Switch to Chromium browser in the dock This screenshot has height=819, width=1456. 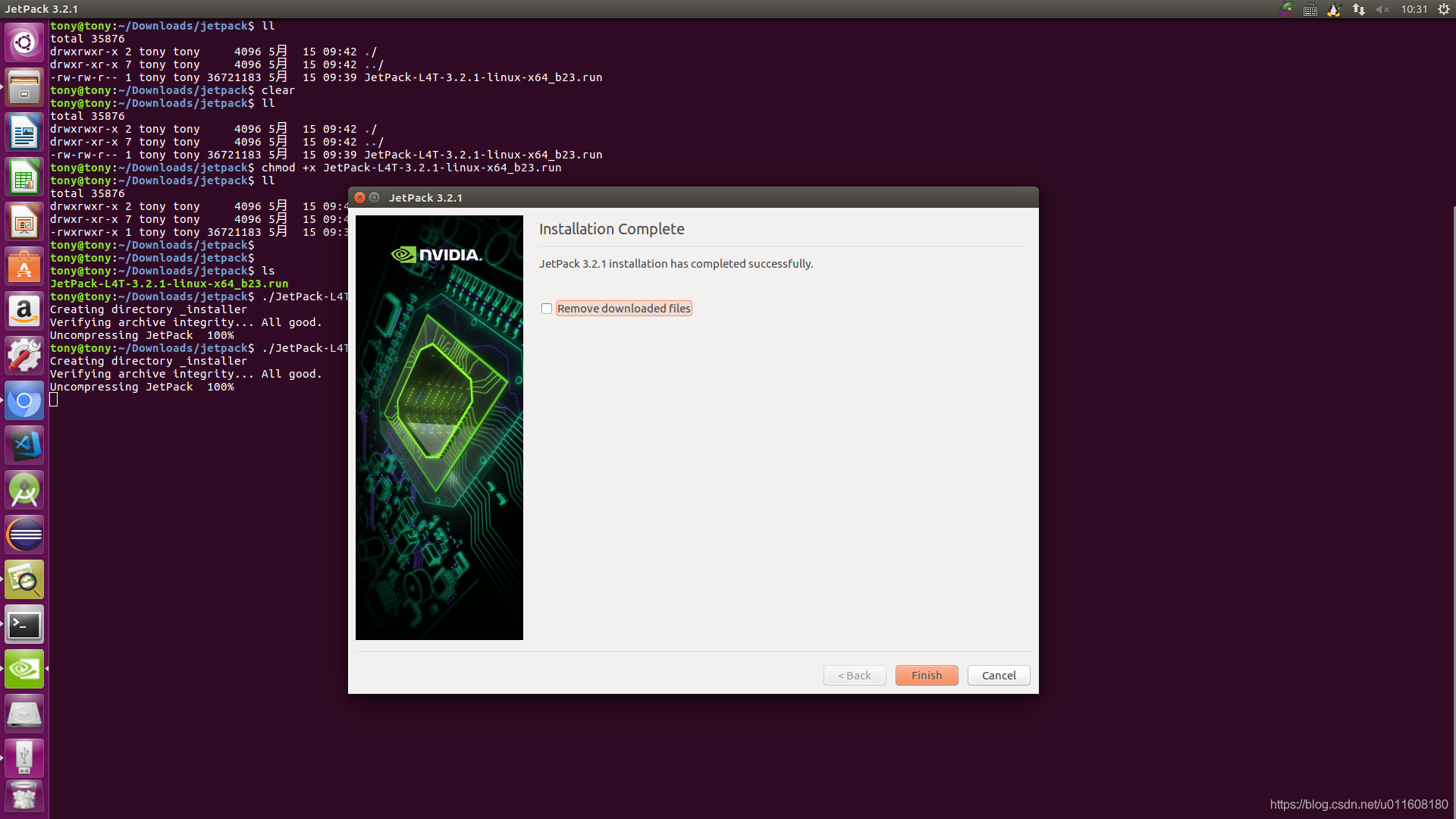[24, 400]
